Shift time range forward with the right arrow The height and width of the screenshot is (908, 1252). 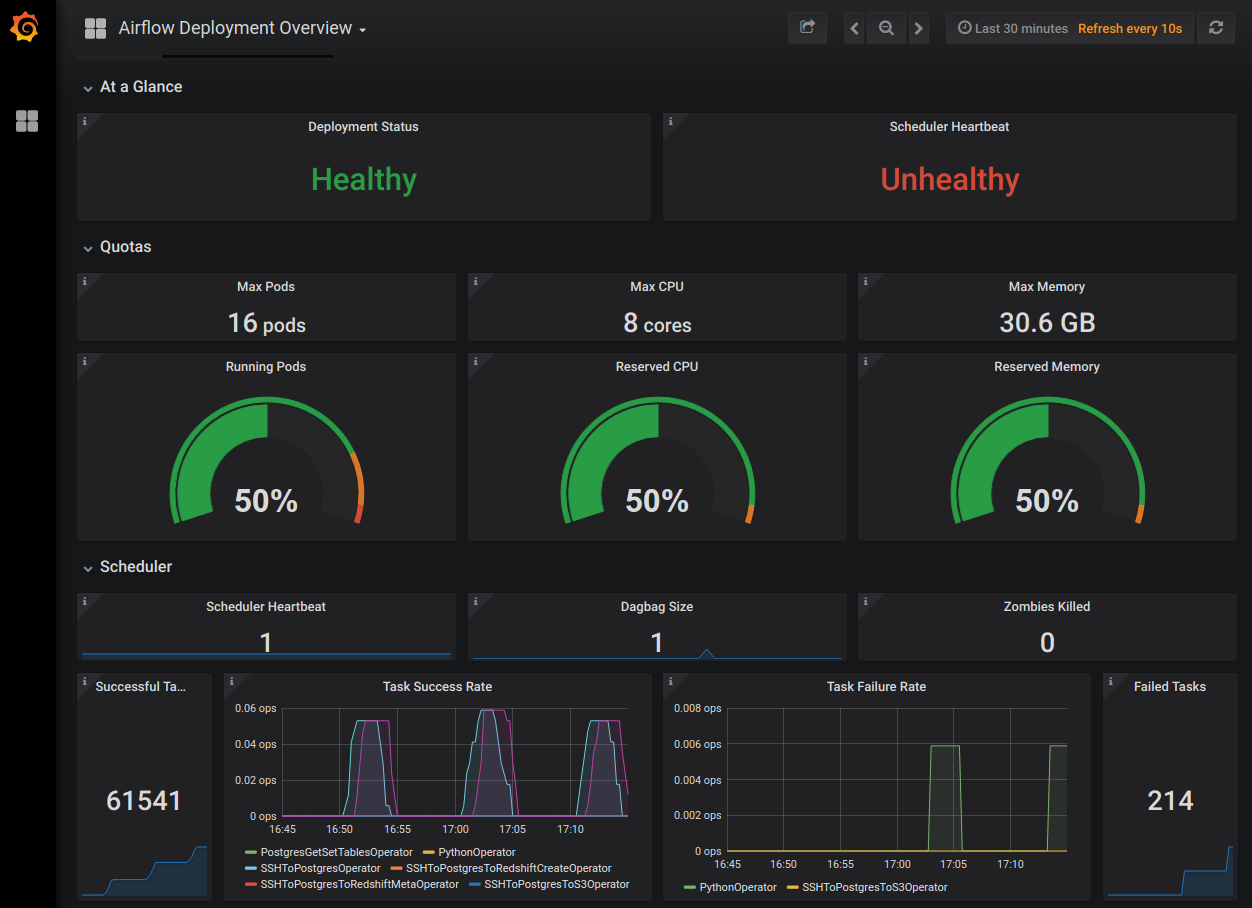919,28
